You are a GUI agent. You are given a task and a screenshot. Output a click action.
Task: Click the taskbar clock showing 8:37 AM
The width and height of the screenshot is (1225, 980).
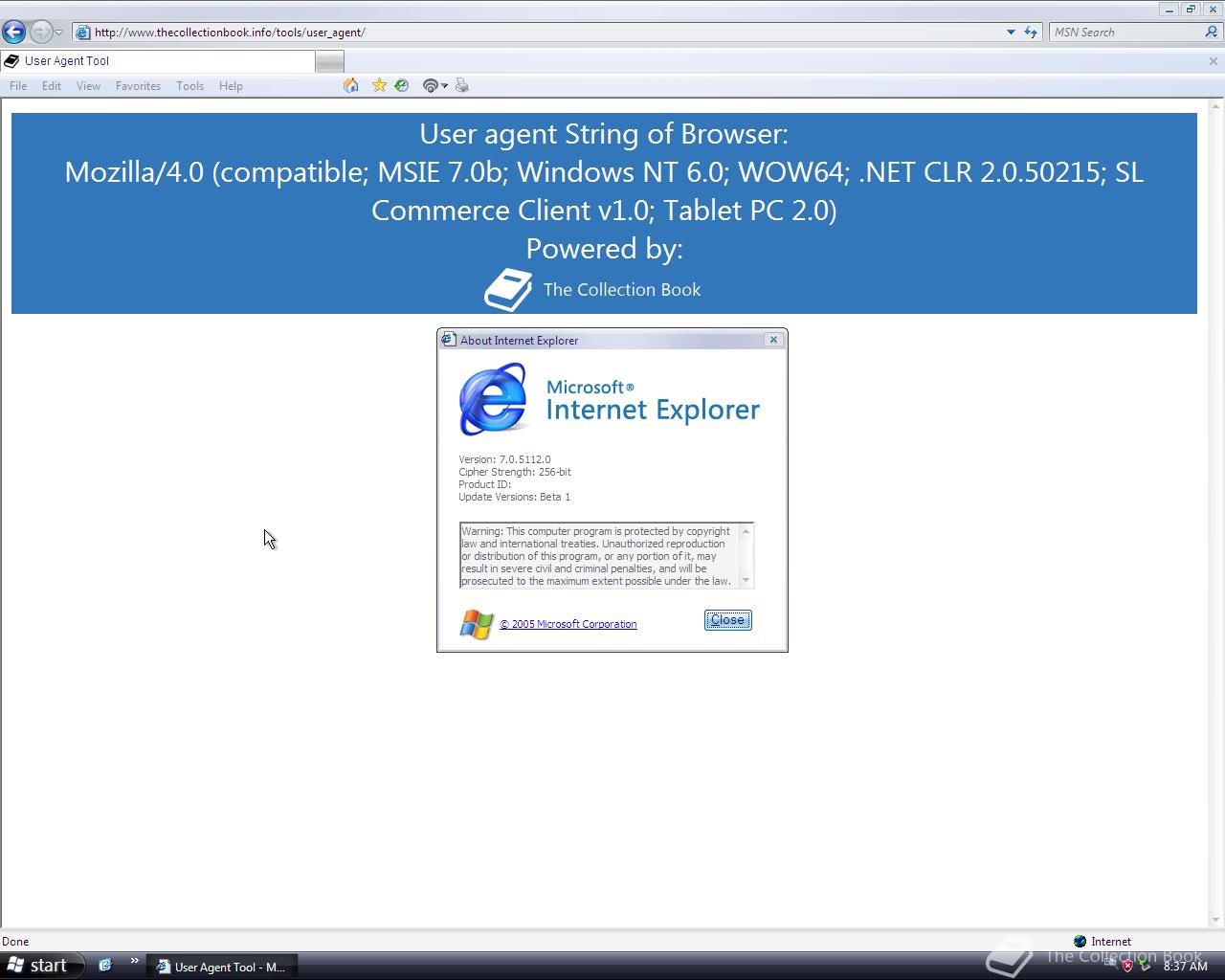point(1186,967)
